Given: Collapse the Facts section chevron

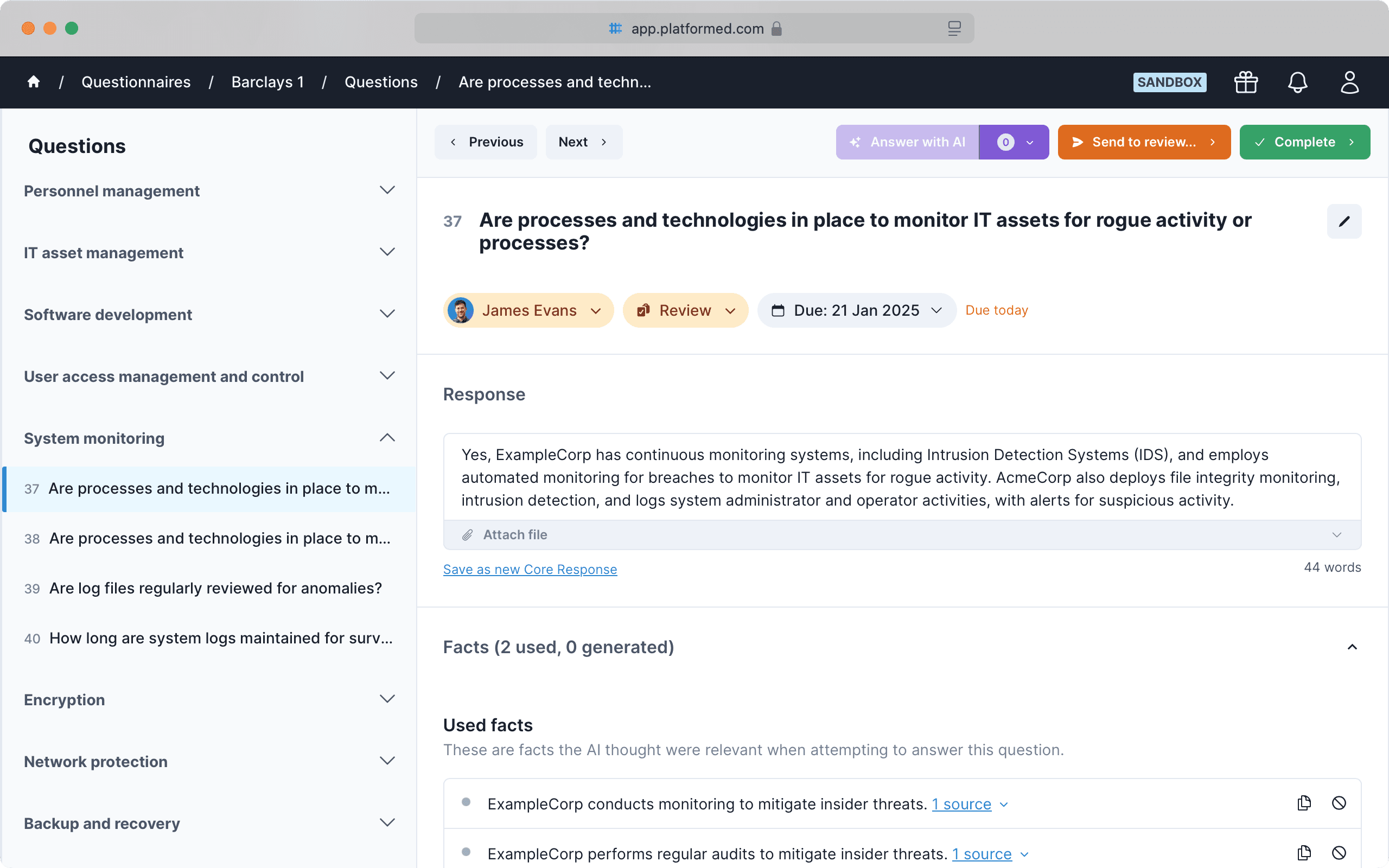Looking at the screenshot, I should [x=1352, y=647].
